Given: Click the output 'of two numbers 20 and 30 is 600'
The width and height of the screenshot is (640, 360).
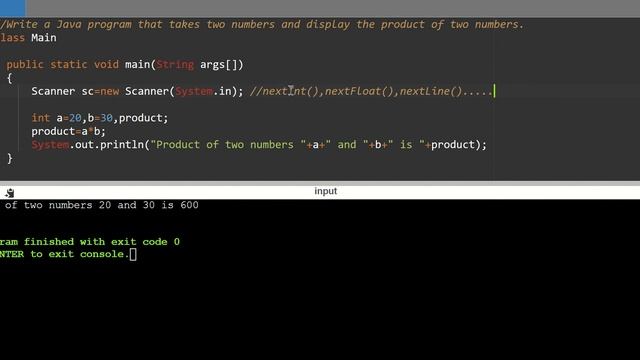Looking at the screenshot, I should (102, 205).
